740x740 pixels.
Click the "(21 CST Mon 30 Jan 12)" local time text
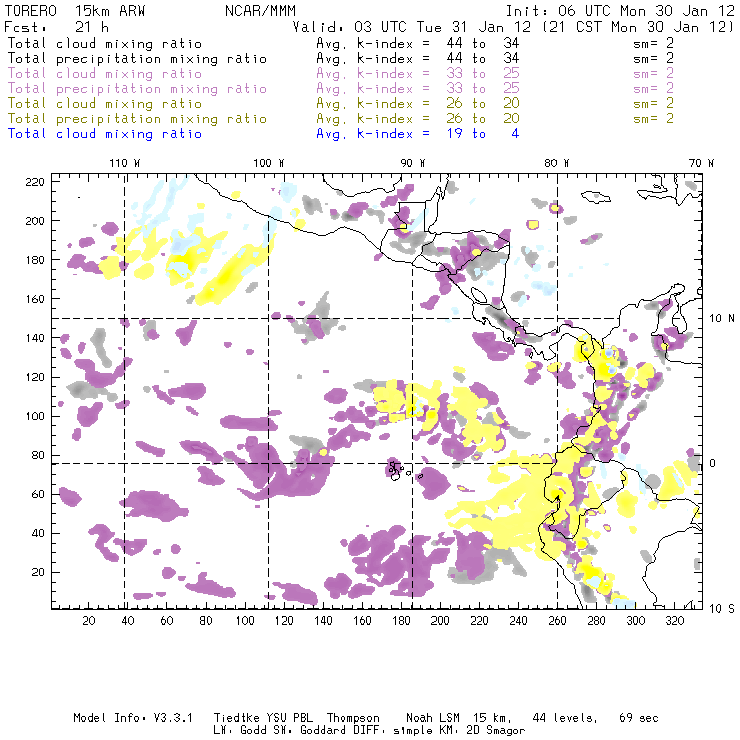point(638,27)
